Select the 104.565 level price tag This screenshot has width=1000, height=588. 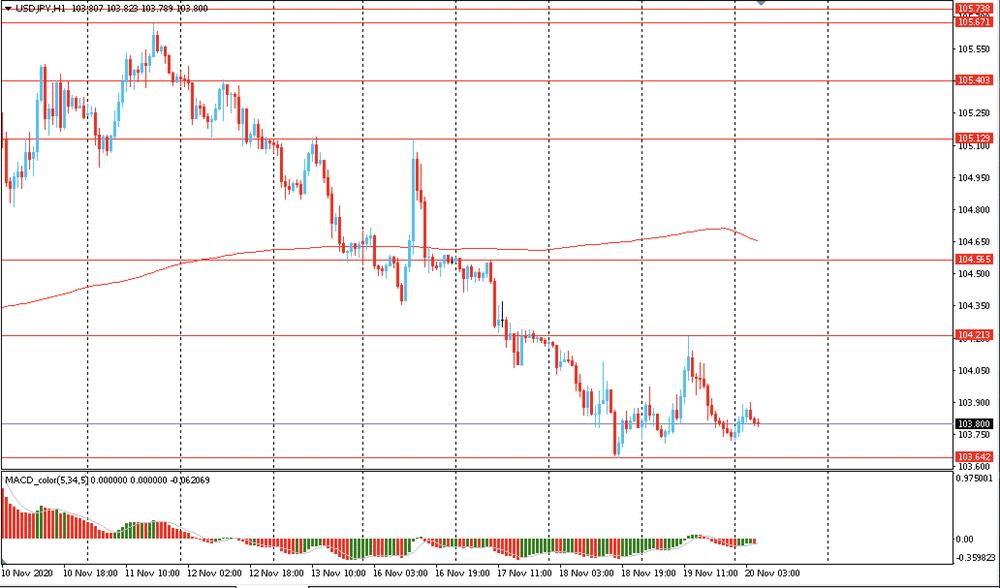pos(974,260)
